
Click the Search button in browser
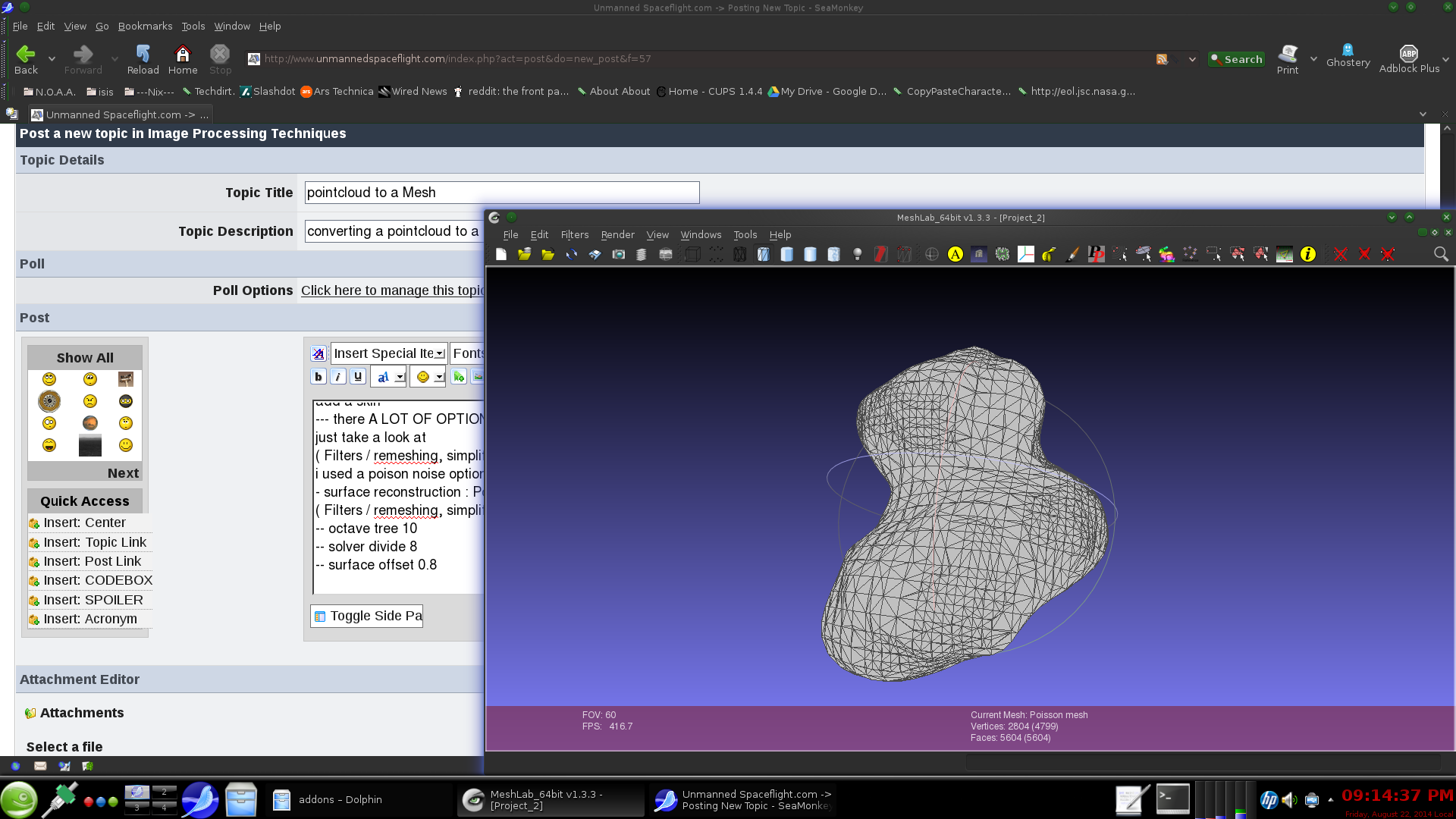tap(1236, 59)
